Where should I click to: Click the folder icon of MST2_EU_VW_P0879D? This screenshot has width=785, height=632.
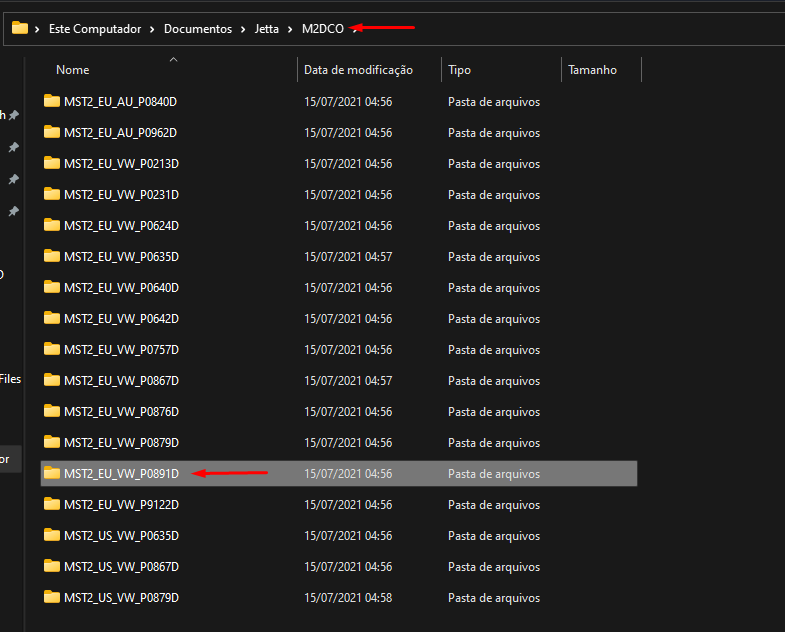click(x=52, y=443)
